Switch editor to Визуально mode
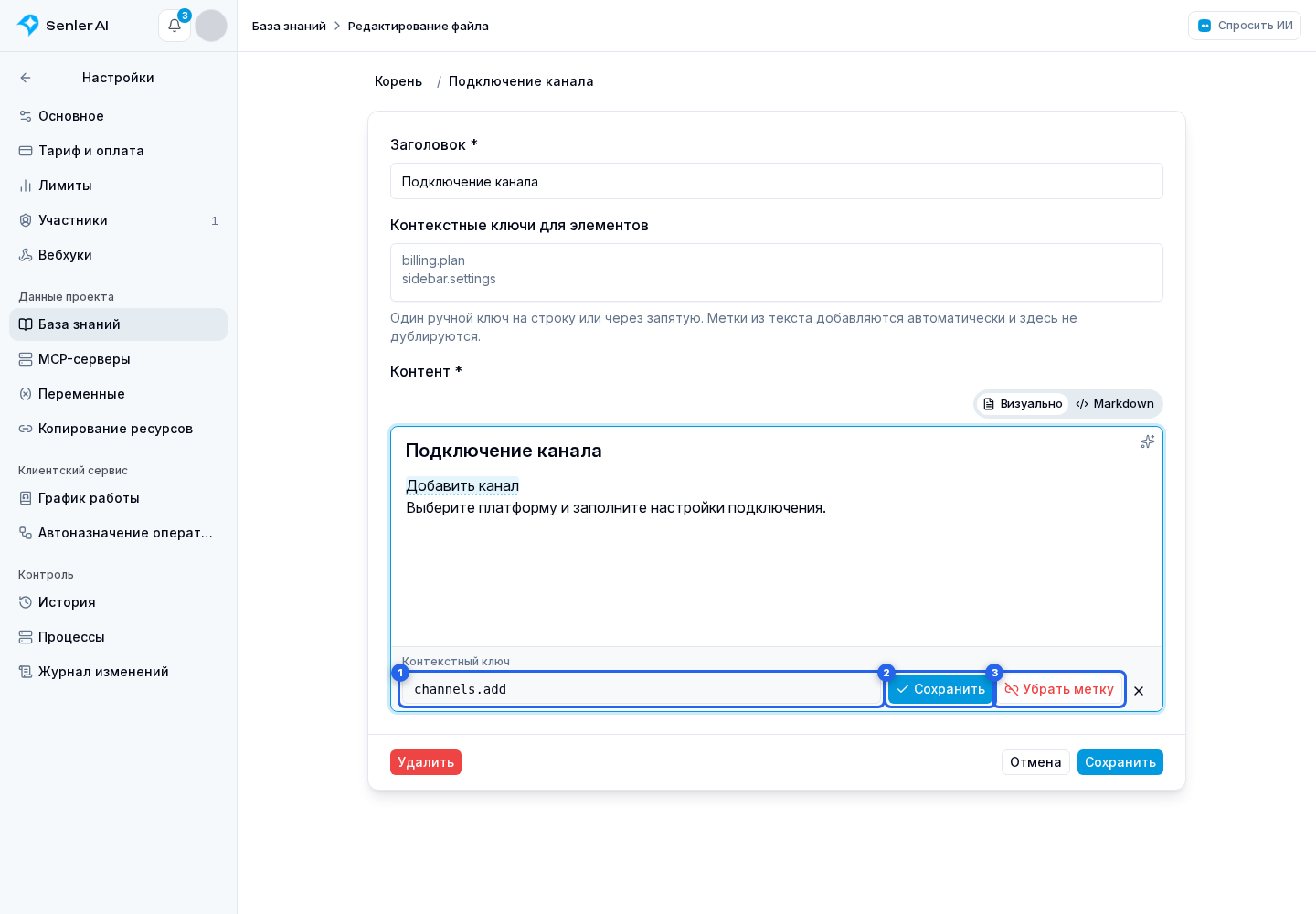This screenshot has height=914, width=1316. [x=1023, y=404]
